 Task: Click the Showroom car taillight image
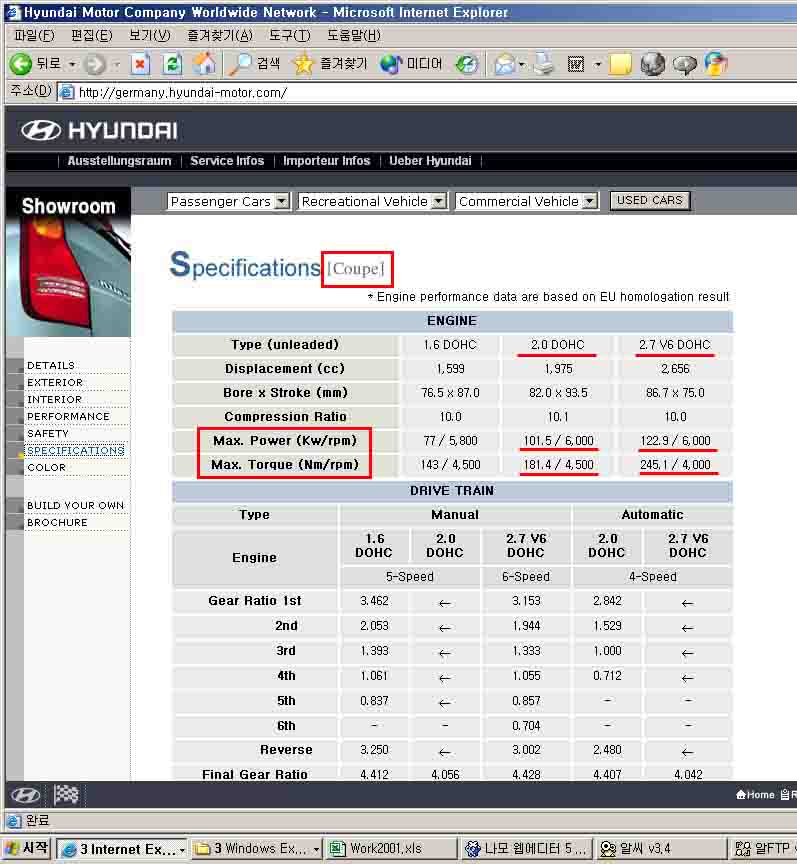click(x=68, y=277)
